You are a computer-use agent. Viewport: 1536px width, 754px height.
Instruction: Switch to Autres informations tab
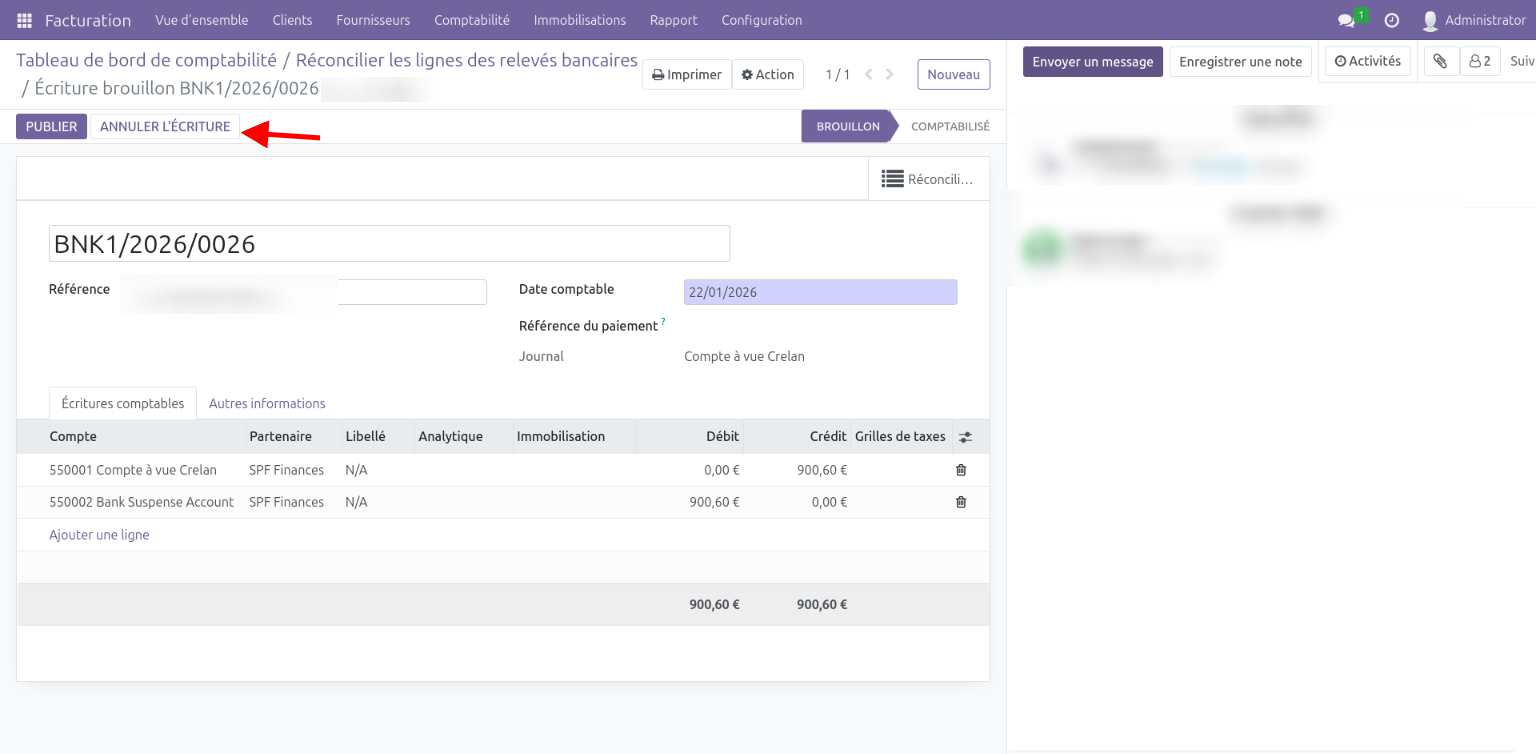point(267,403)
